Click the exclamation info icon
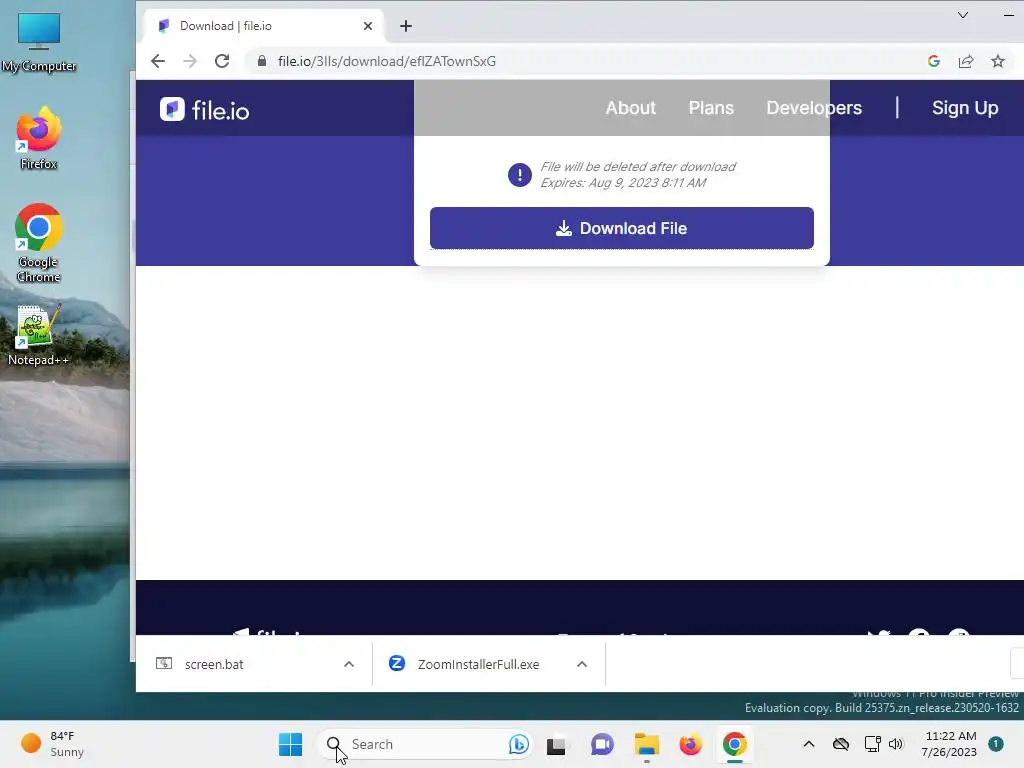The height and width of the screenshot is (768, 1024). (x=519, y=175)
